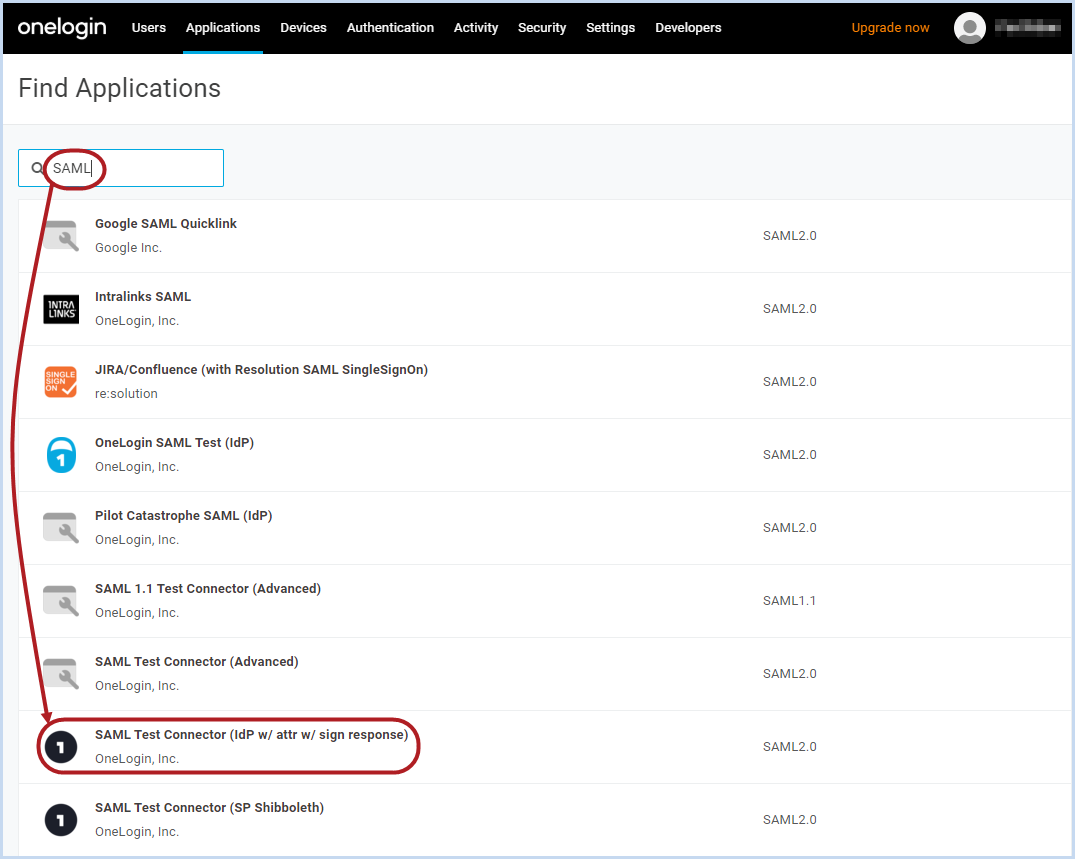
Task: Open the Users menu
Action: (x=149, y=27)
